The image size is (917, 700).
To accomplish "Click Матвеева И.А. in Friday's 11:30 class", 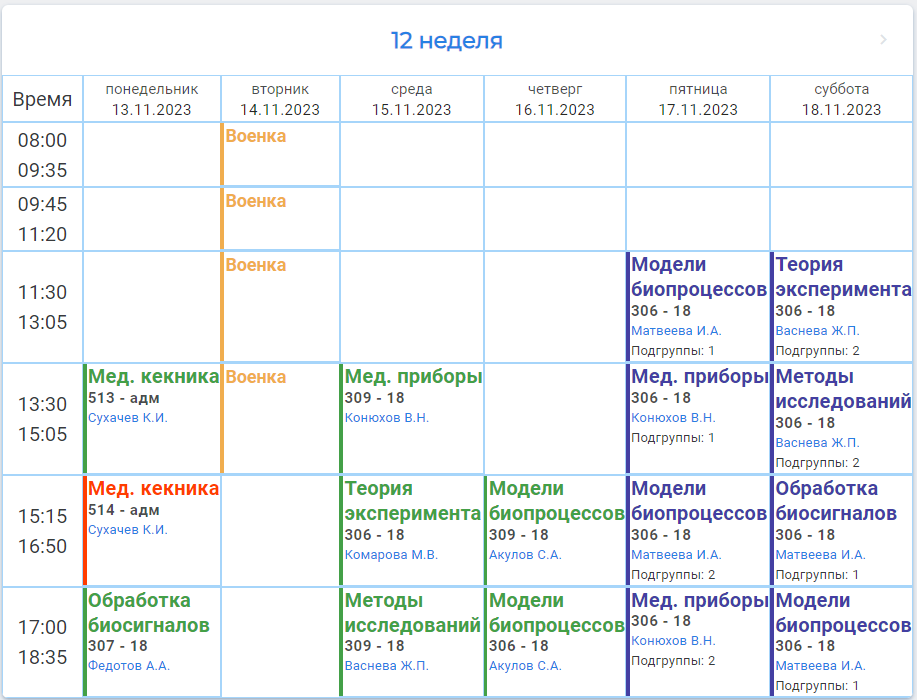I will coord(676,331).
